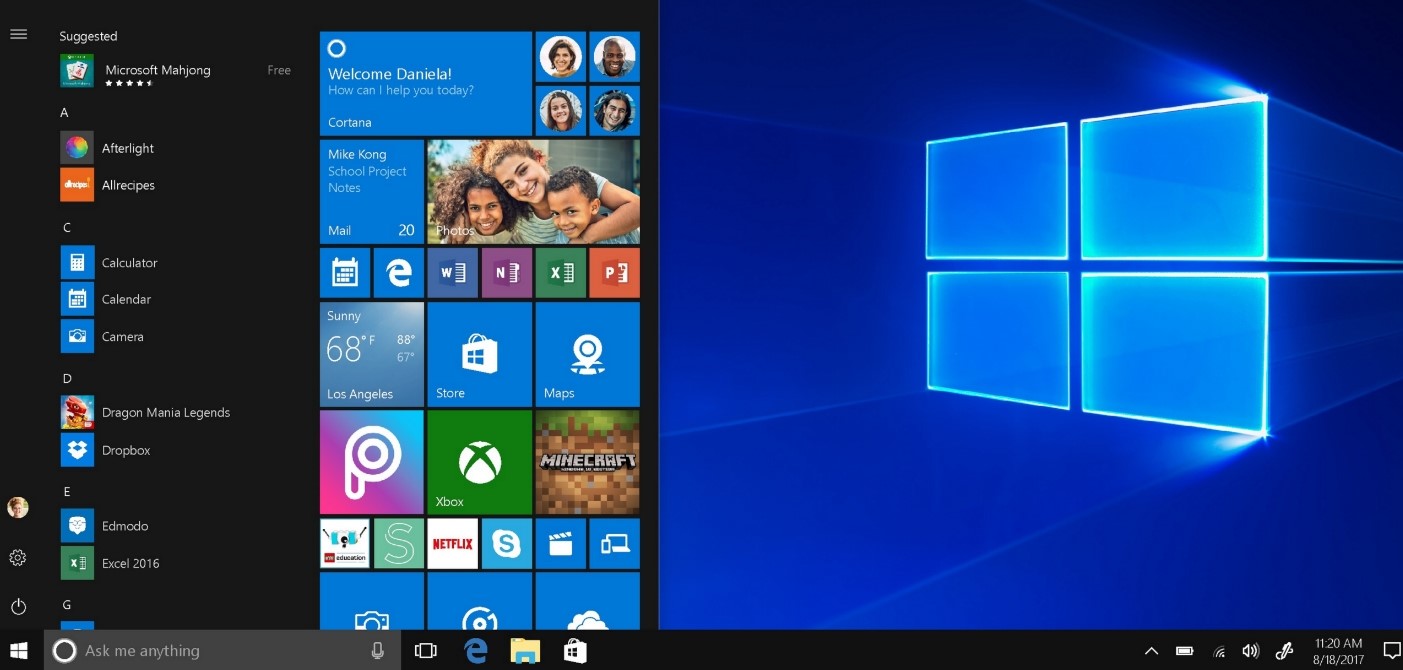Open the suggested Microsoft Mahjong app
1403x670 pixels.
175,71
